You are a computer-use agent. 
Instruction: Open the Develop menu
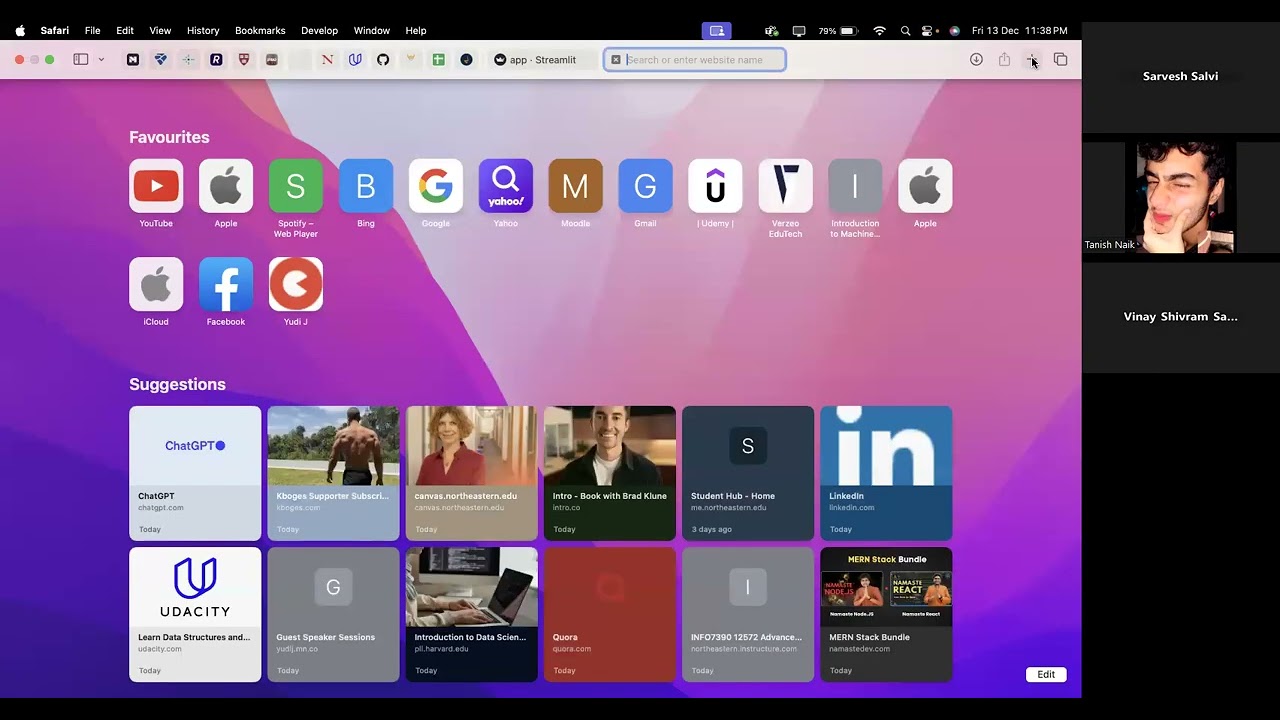pos(319,31)
